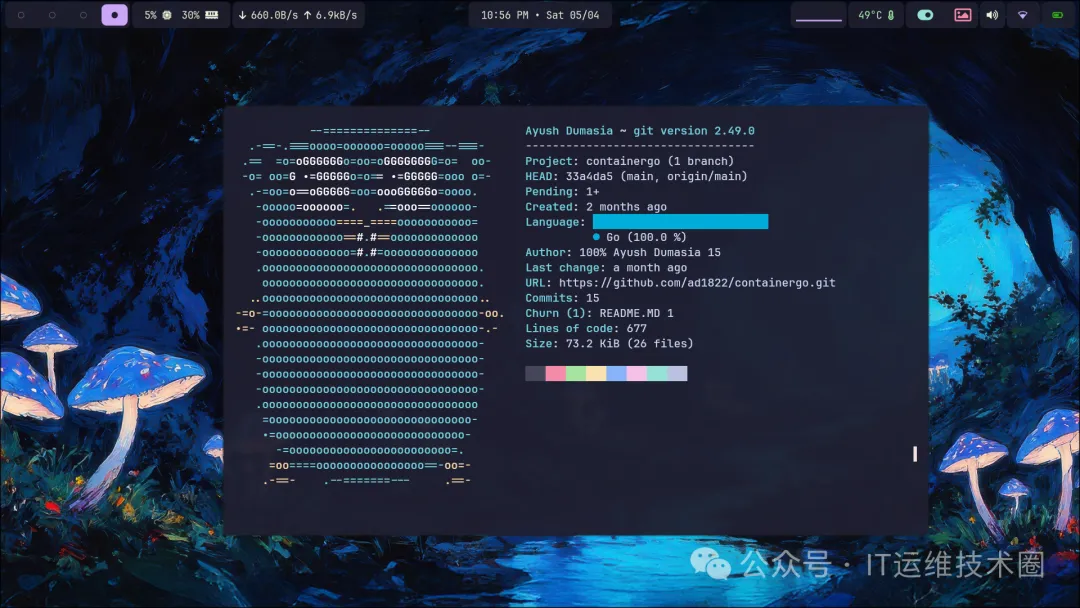Open the wallpaper picker image icon

coord(962,15)
